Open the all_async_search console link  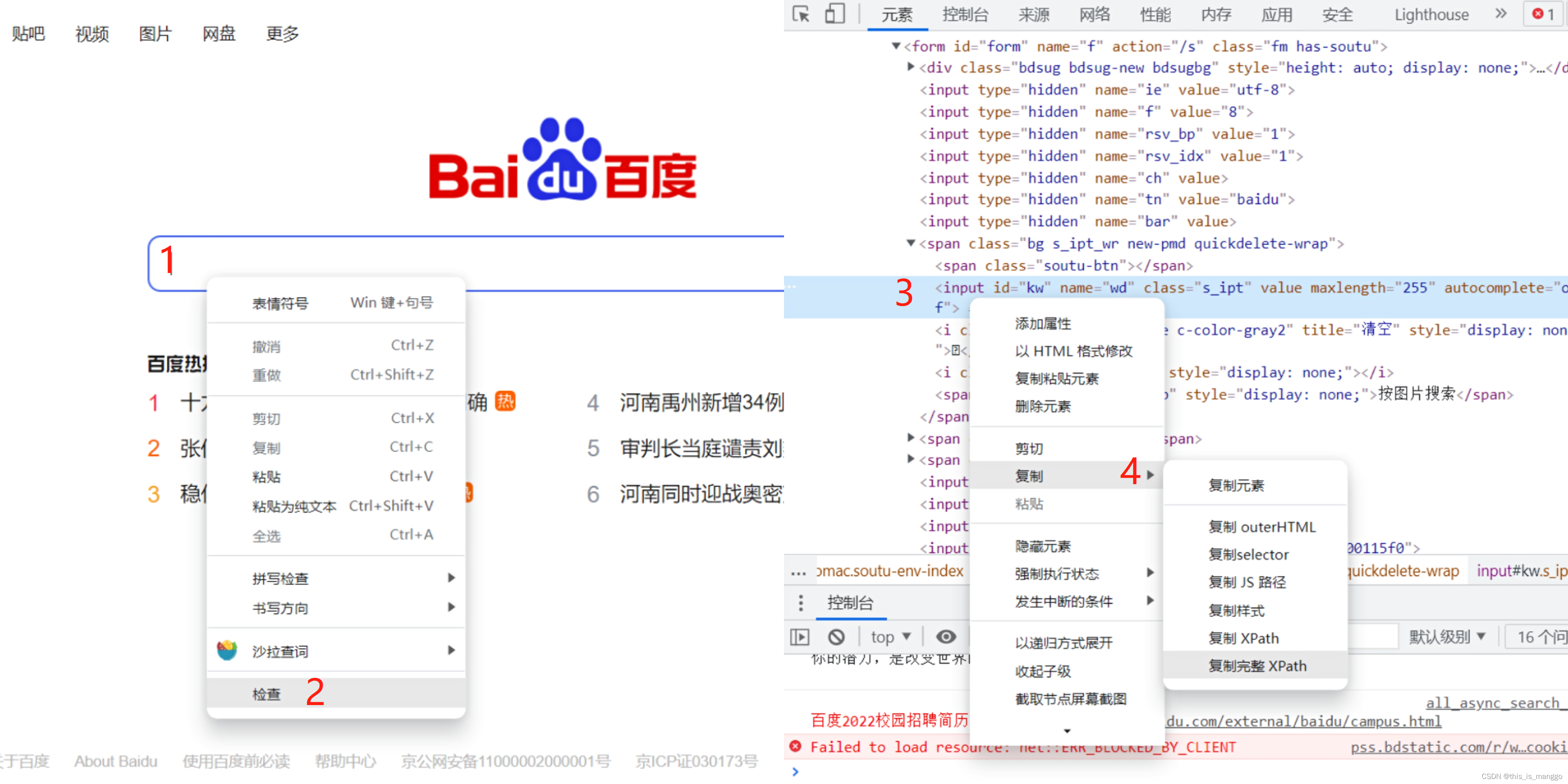(x=1491, y=703)
